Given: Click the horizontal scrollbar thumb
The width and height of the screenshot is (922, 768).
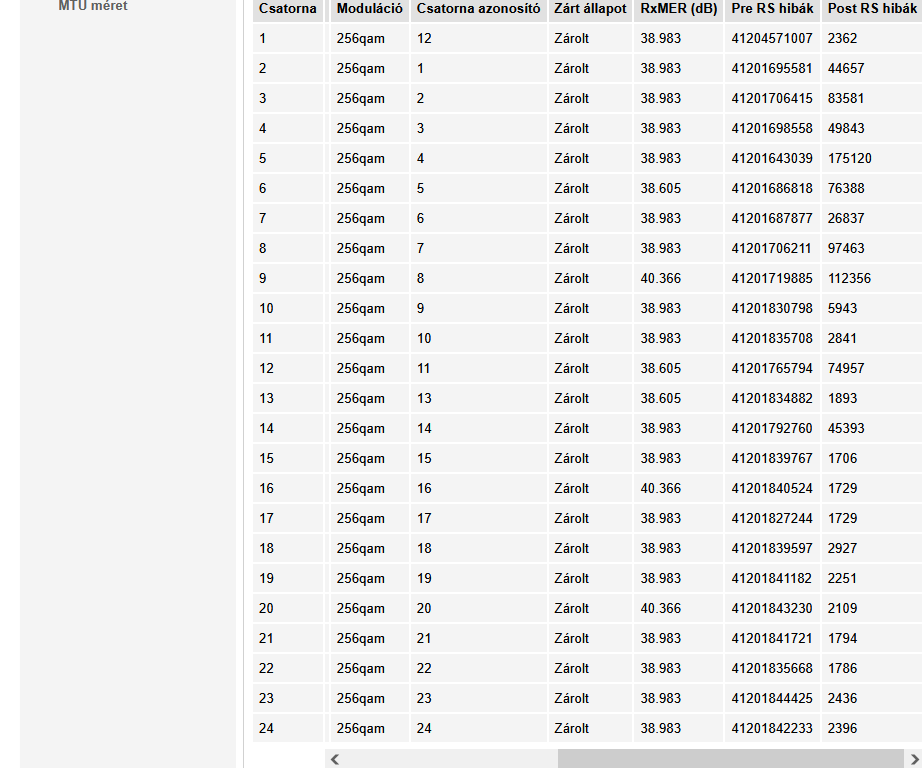Looking at the screenshot, I should [x=730, y=759].
